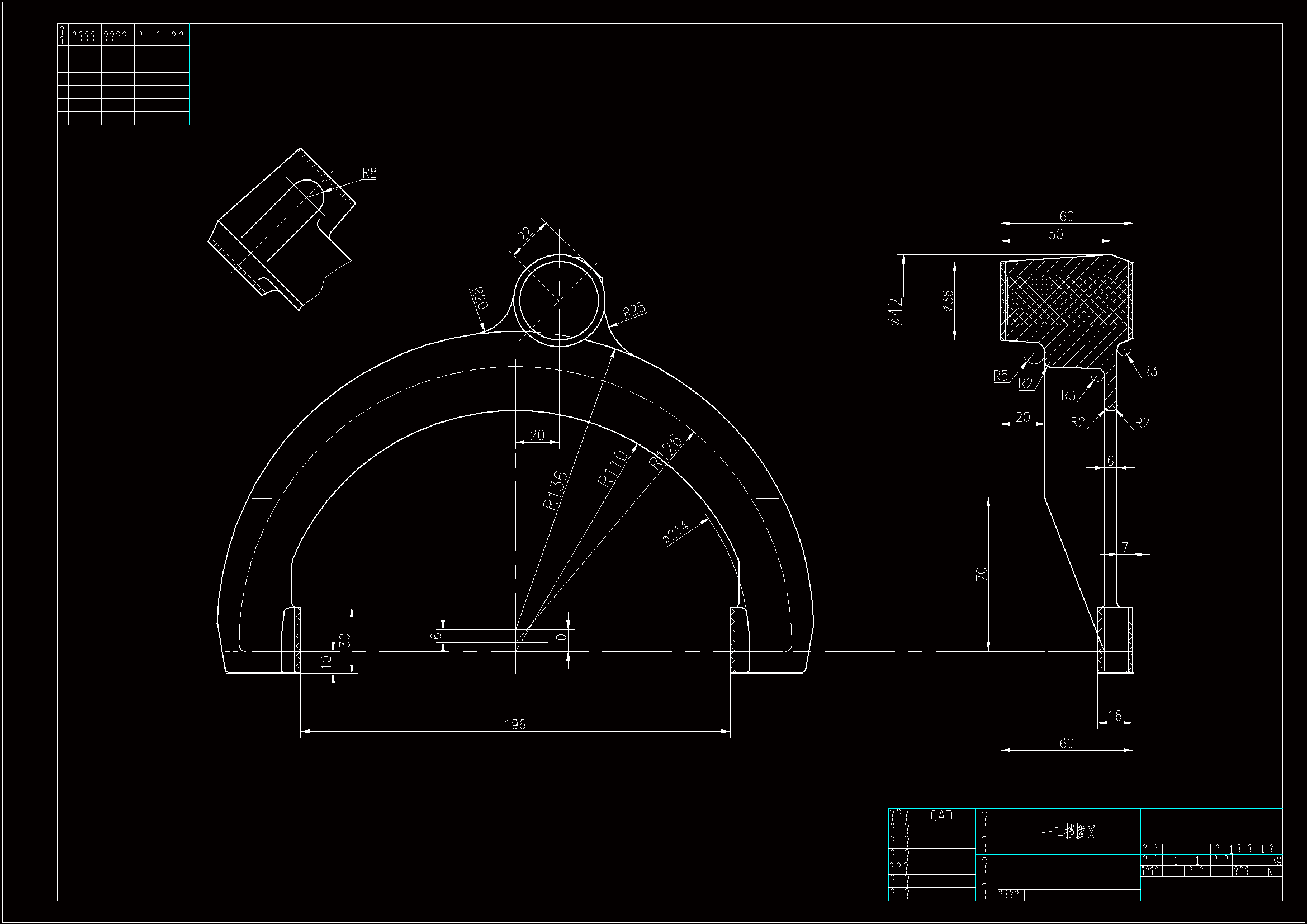
Task: Select the 196 horizontal dimension text
Action: tap(515, 725)
